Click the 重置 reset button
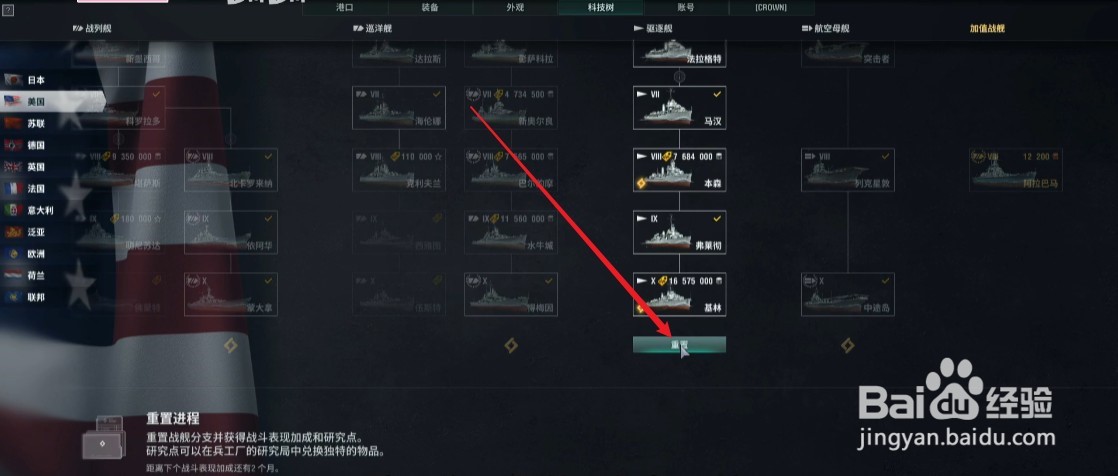The width and height of the screenshot is (1118, 476). [679, 345]
